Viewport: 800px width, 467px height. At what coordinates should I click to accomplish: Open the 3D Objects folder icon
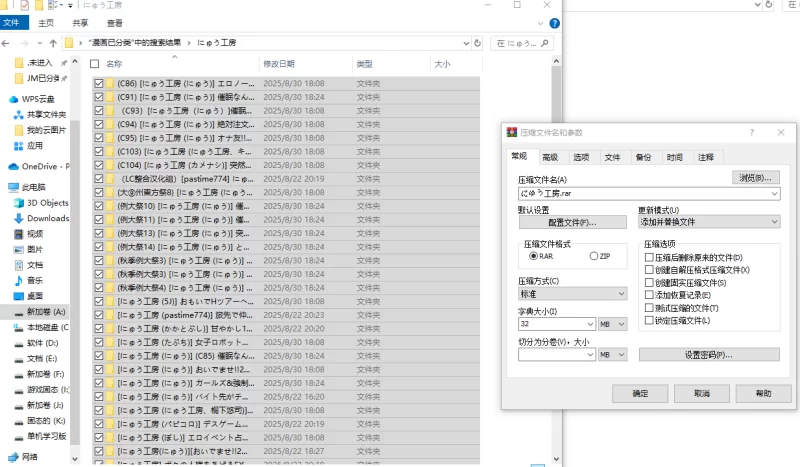[19, 202]
